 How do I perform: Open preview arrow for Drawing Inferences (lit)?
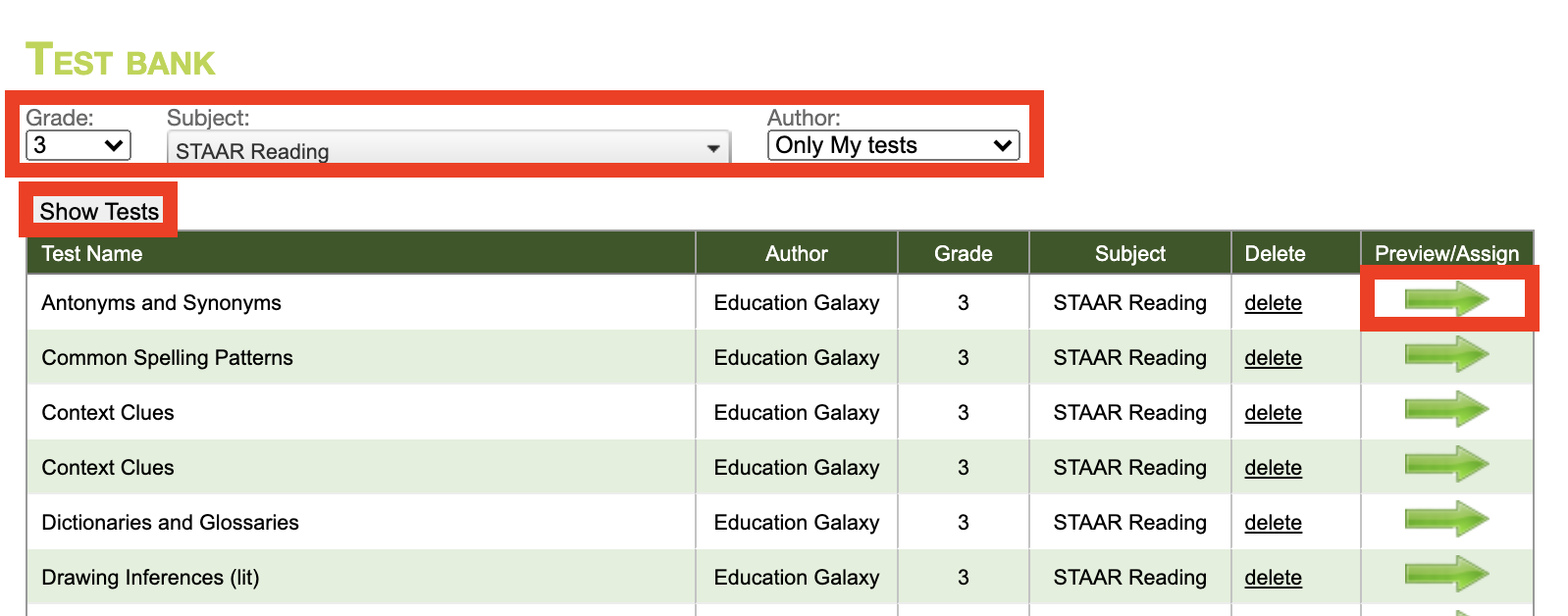(x=1446, y=574)
